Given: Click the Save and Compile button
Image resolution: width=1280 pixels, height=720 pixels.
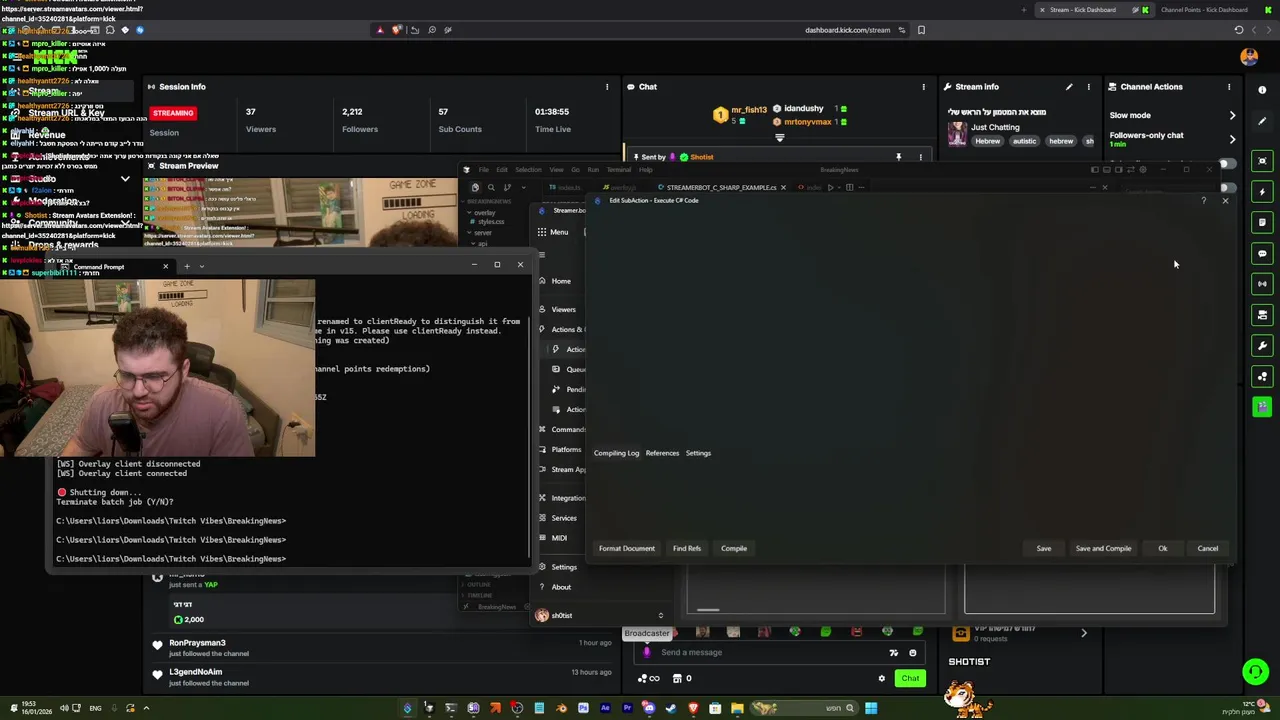Looking at the screenshot, I should (1104, 548).
